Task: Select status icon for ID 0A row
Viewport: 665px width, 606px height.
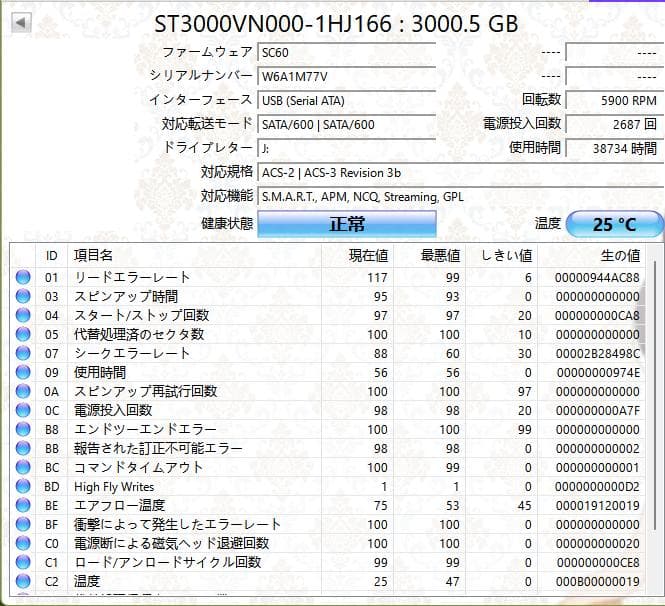Action: click(x=23, y=391)
